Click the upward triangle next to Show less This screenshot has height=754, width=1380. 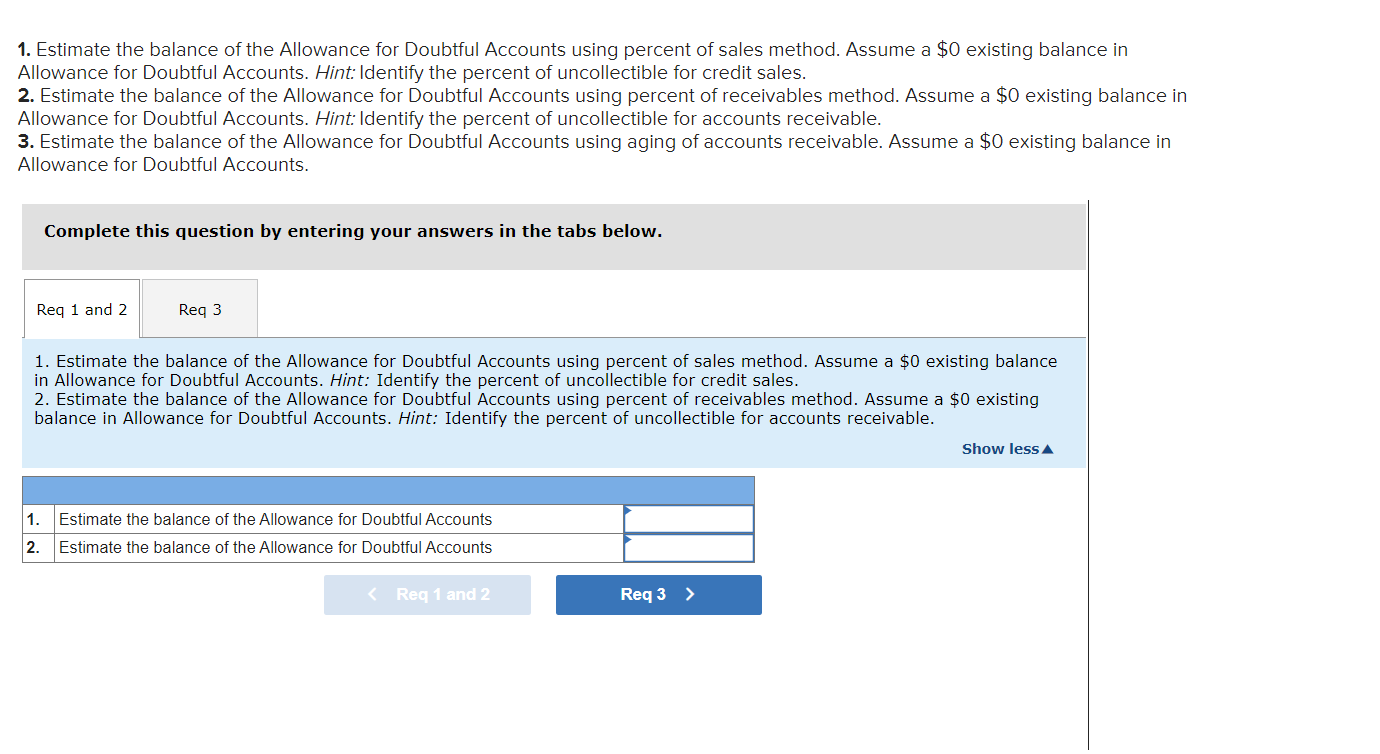pyautogui.click(x=1046, y=448)
